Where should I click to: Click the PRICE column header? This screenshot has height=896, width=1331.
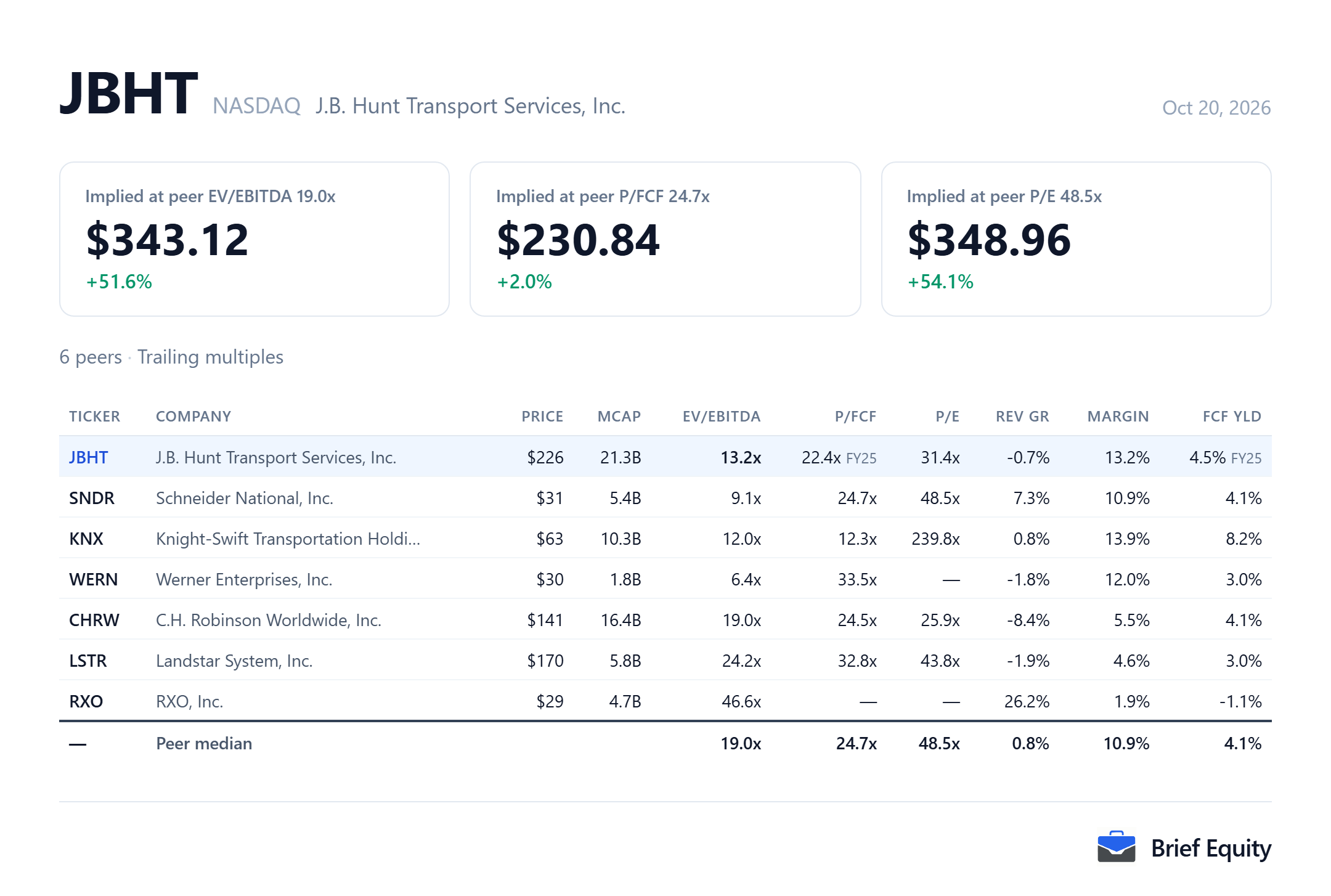542,417
